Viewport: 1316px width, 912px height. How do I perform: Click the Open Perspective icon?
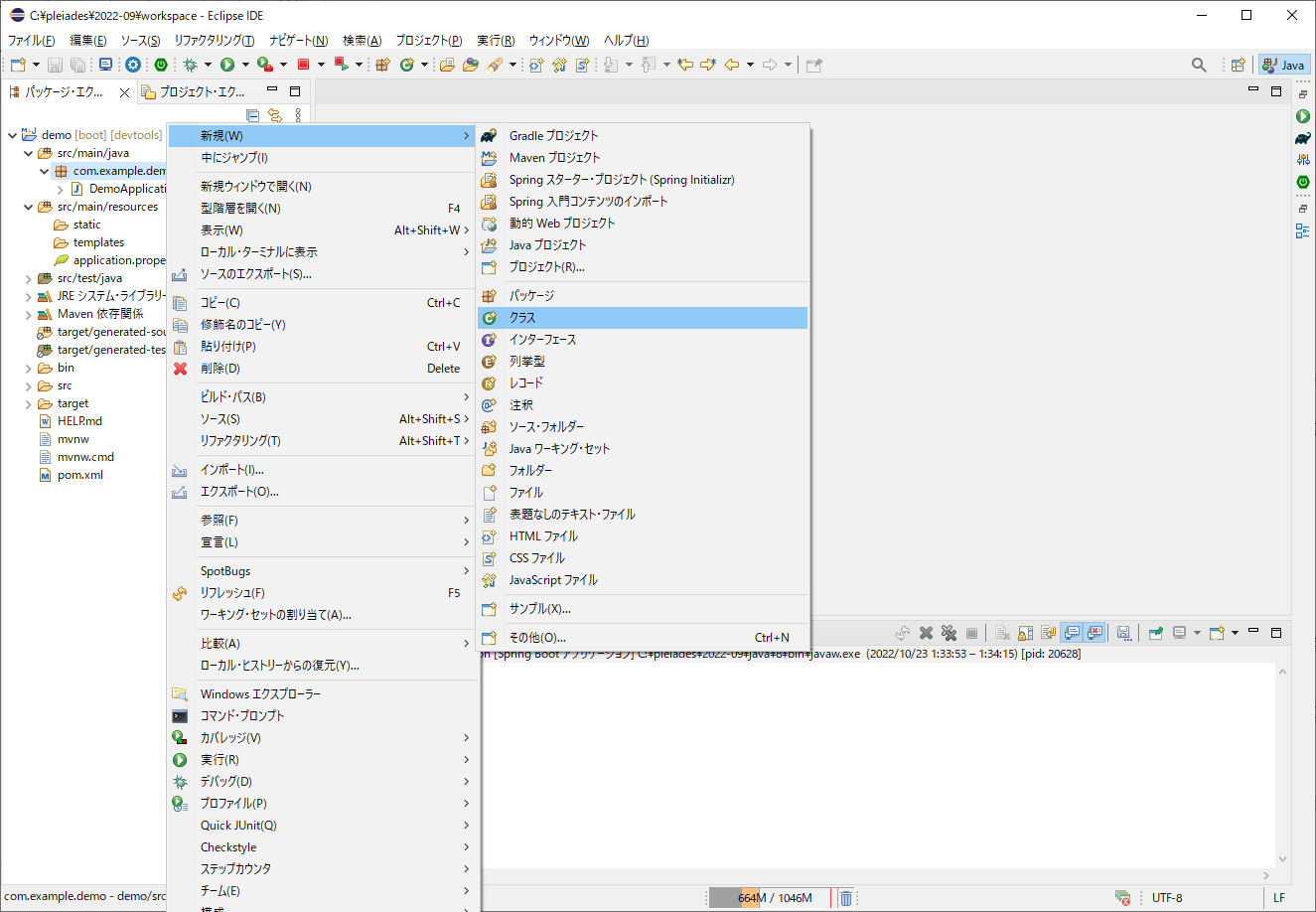point(1238,65)
